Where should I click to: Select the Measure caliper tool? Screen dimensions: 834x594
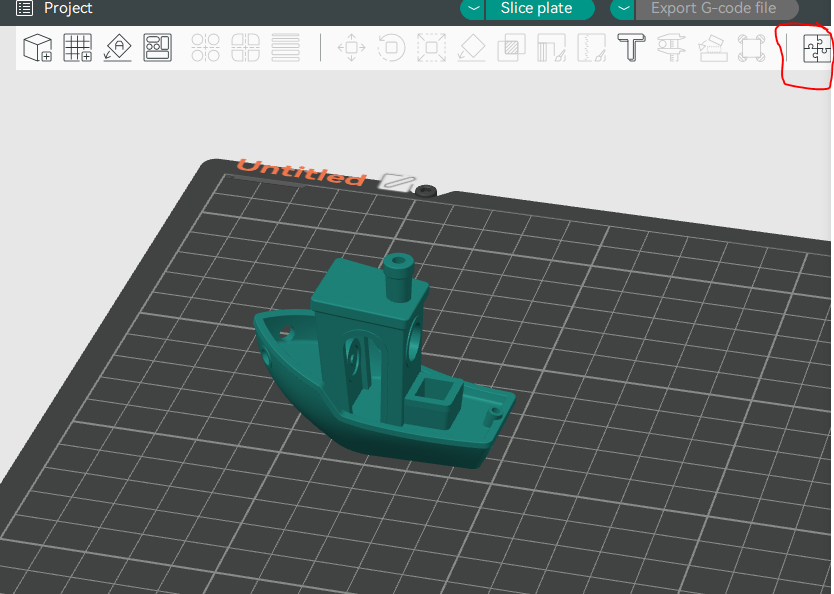[671, 47]
